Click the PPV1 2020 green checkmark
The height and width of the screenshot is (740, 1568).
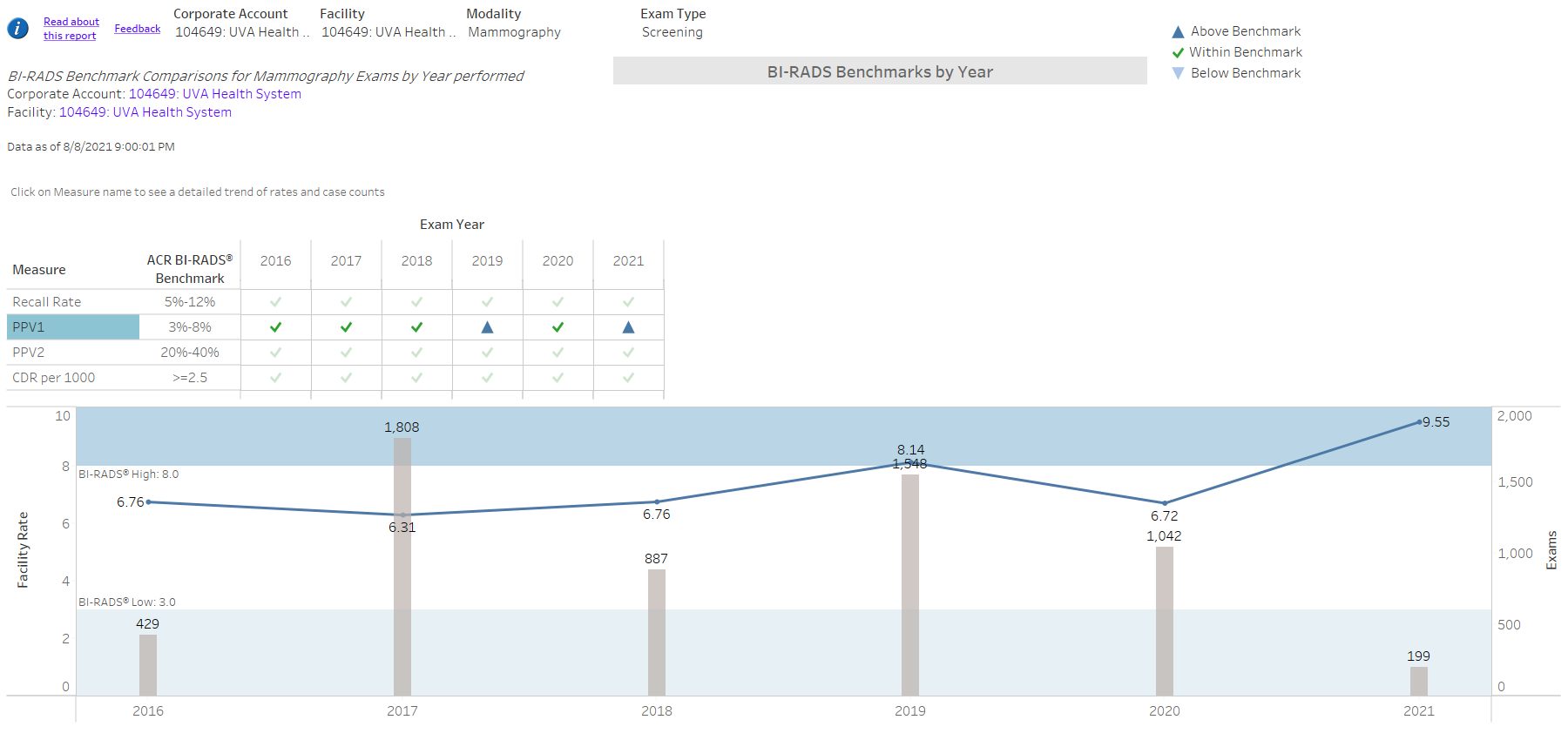[x=558, y=327]
